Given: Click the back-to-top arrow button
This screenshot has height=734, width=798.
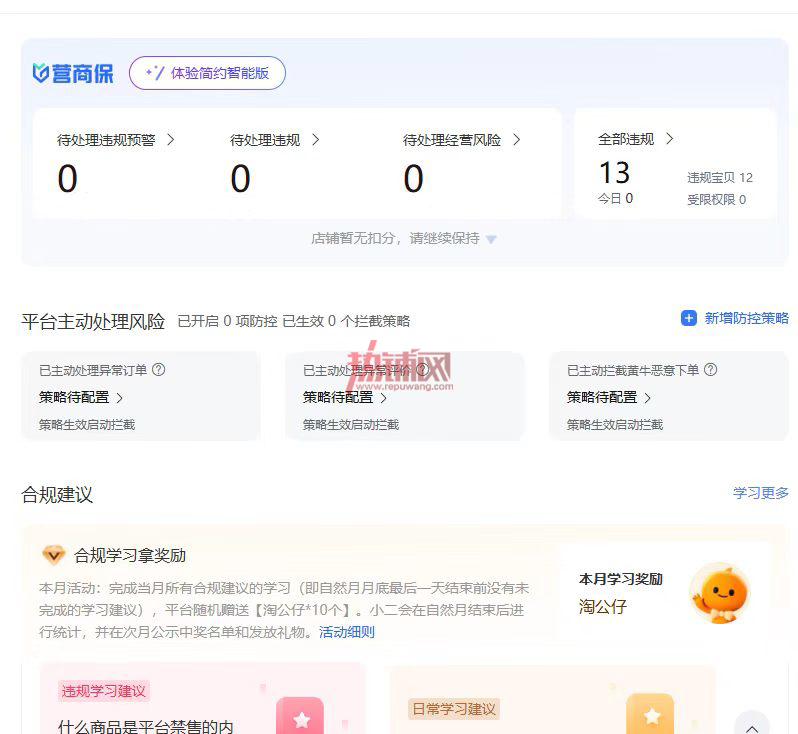Looking at the screenshot, I should click(x=752, y=724).
